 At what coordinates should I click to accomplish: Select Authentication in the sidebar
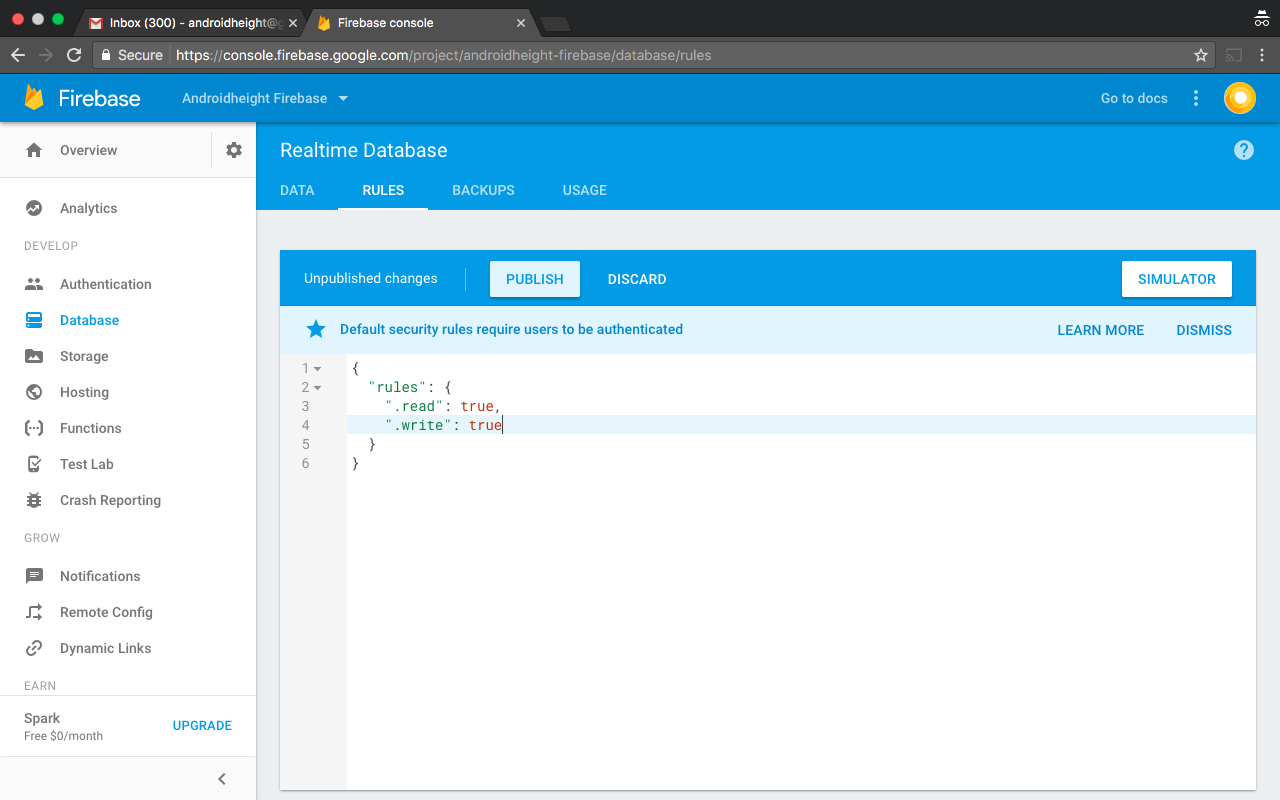[103, 284]
